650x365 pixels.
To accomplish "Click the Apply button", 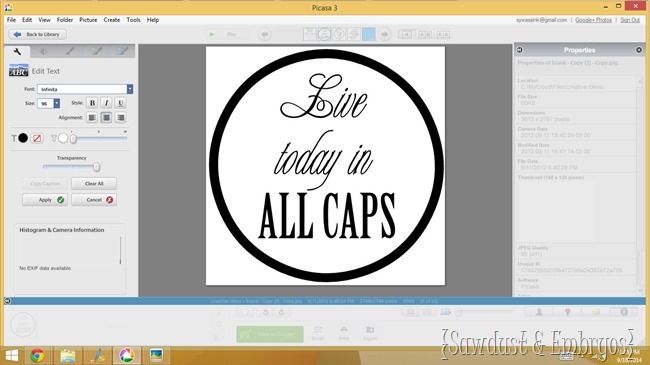I will (x=45, y=200).
